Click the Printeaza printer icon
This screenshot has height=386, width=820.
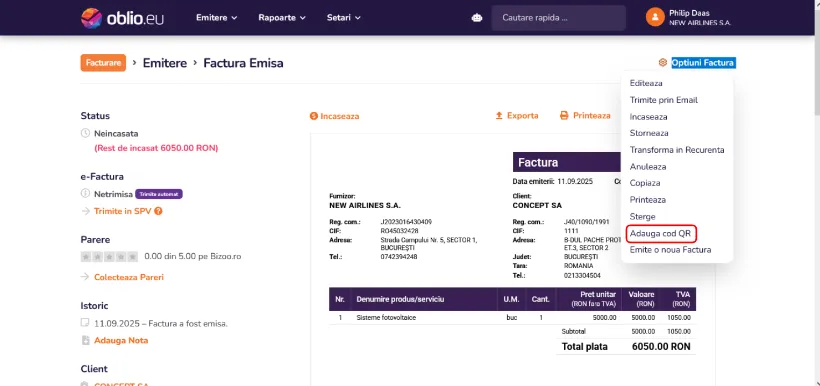click(x=564, y=116)
